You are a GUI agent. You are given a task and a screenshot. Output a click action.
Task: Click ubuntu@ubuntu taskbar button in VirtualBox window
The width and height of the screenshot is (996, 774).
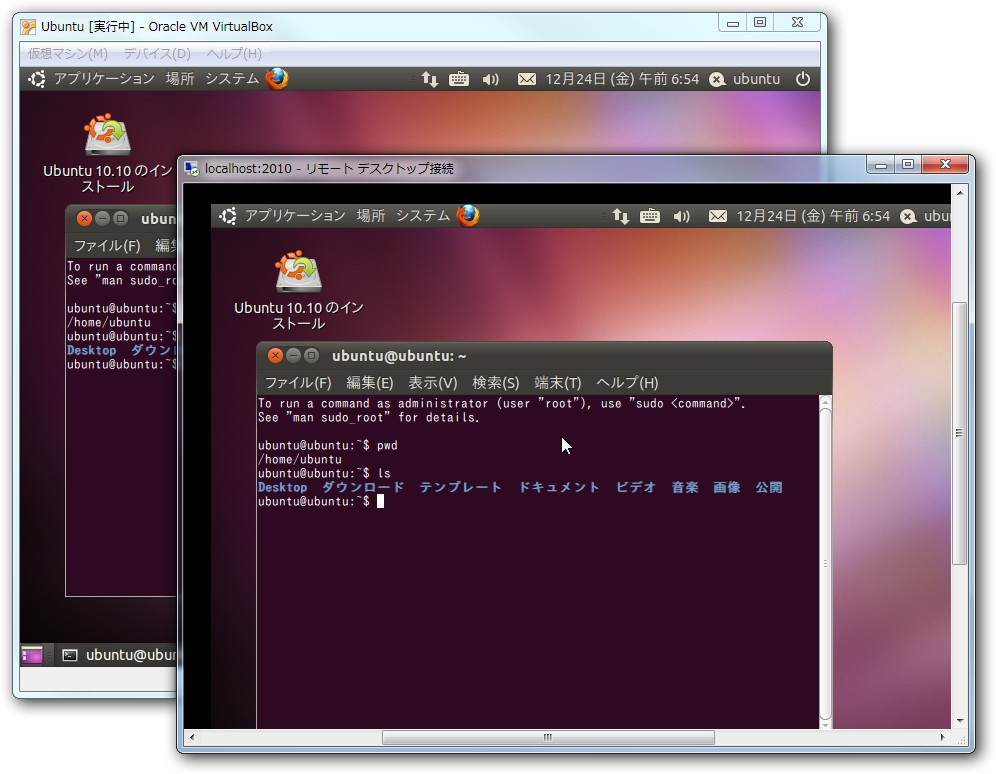tap(119, 655)
